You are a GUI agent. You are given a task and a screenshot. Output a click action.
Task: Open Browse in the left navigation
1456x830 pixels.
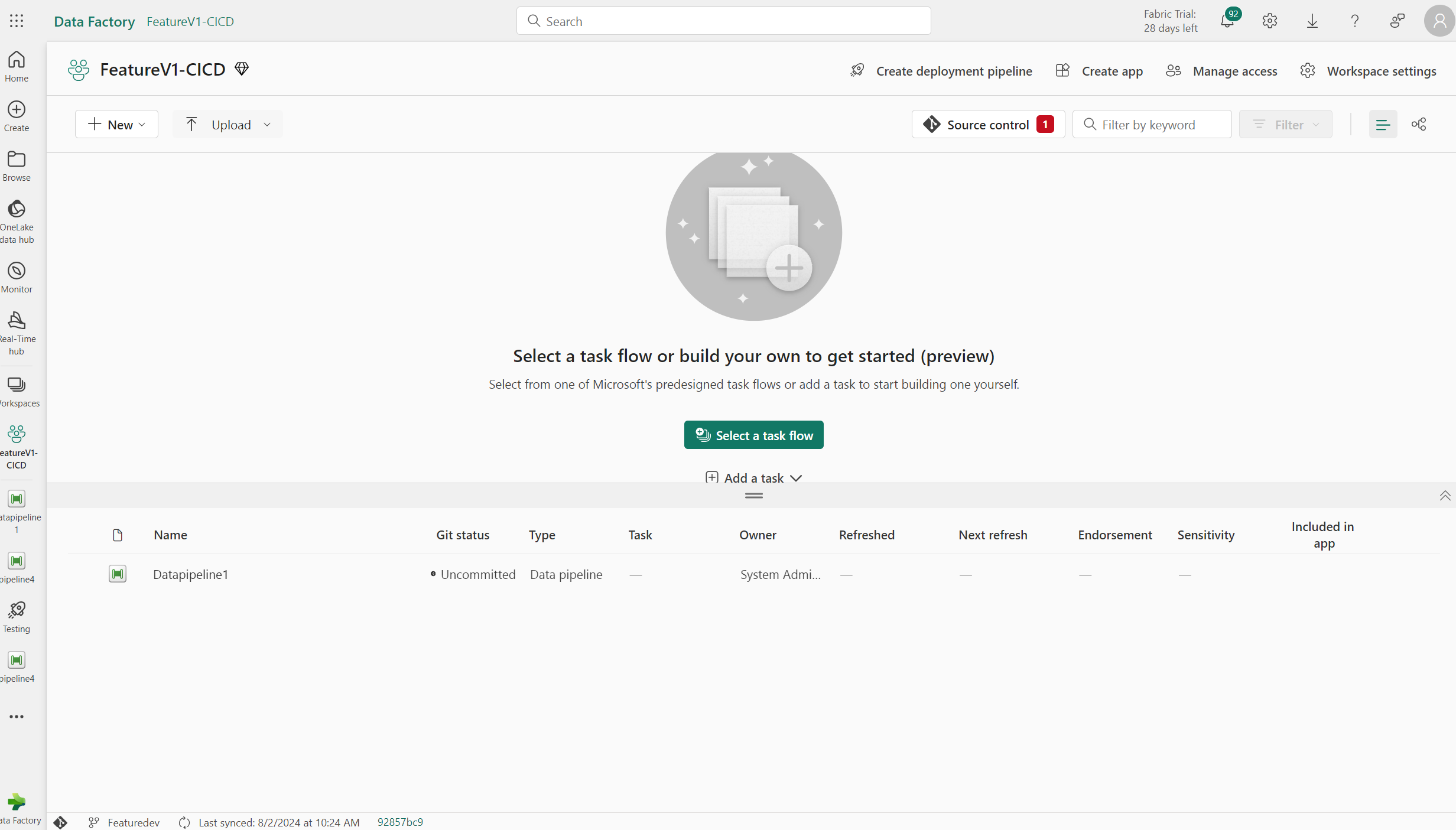(x=17, y=165)
